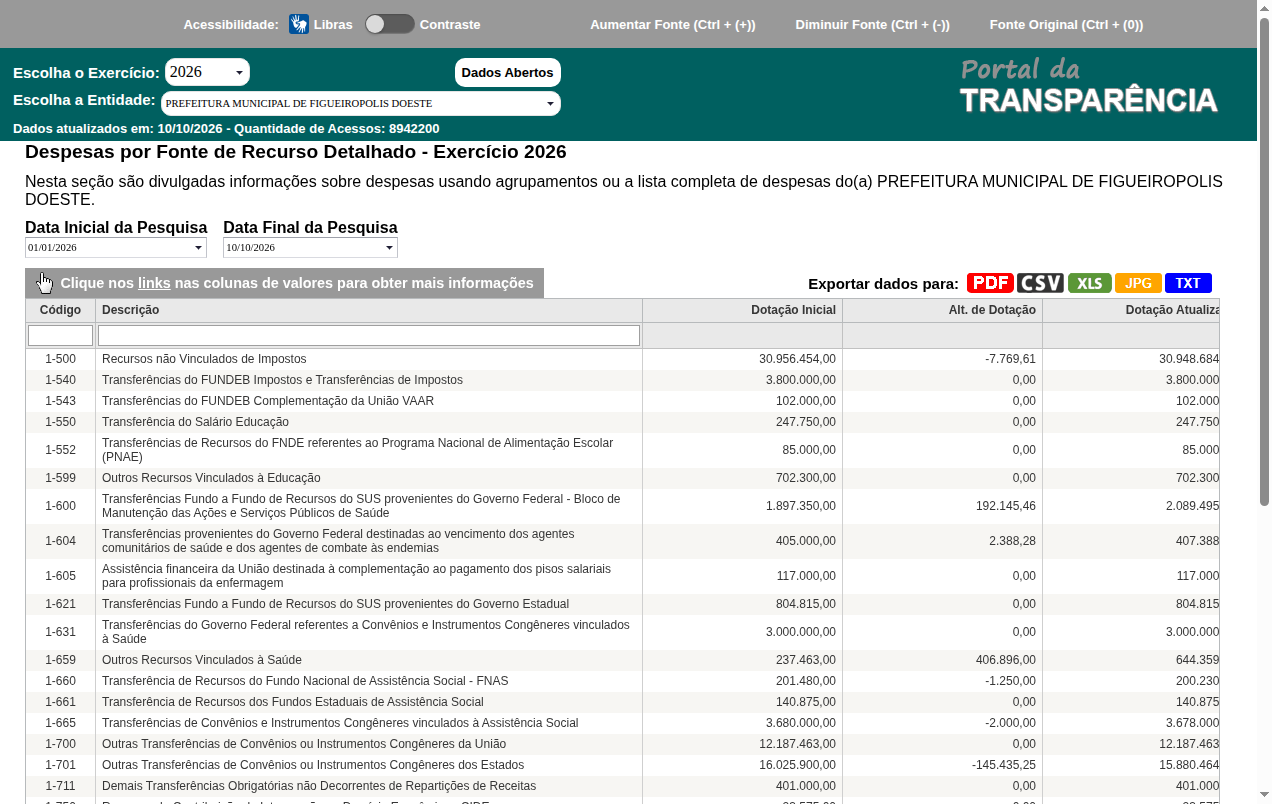
Task: Click 'Outros Recursos Vinculados à Saúde' description
Action: coord(202,660)
